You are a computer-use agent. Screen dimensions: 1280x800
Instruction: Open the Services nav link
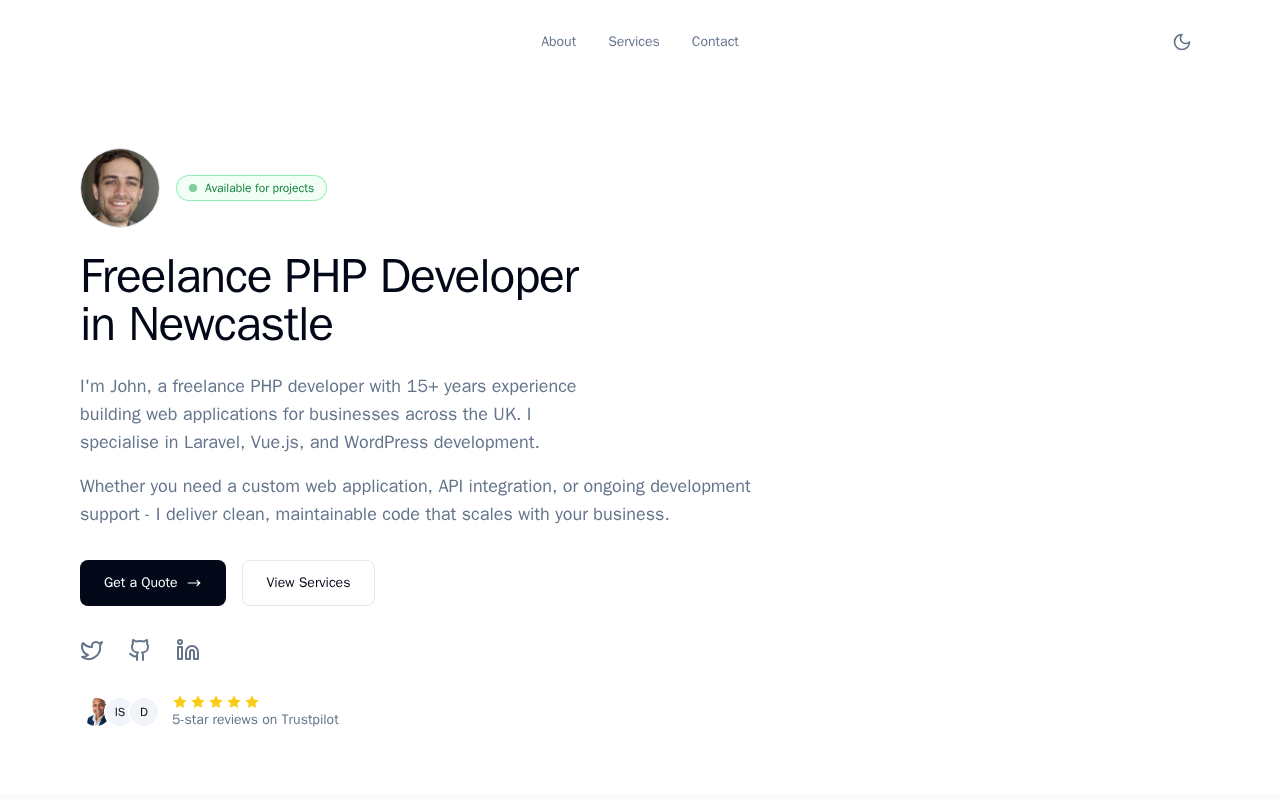tap(634, 42)
